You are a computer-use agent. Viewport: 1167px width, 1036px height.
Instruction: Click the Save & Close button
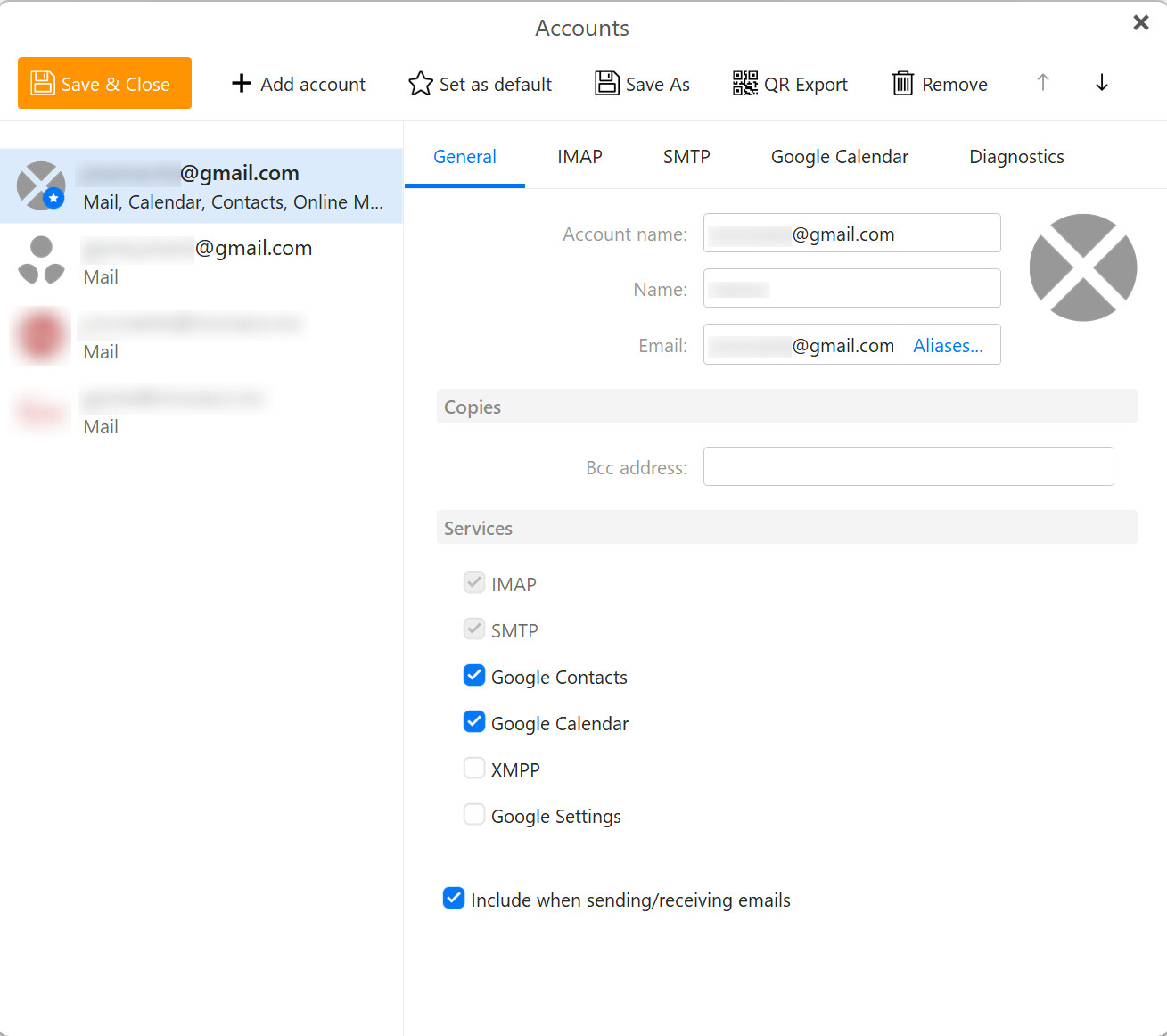click(x=104, y=83)
